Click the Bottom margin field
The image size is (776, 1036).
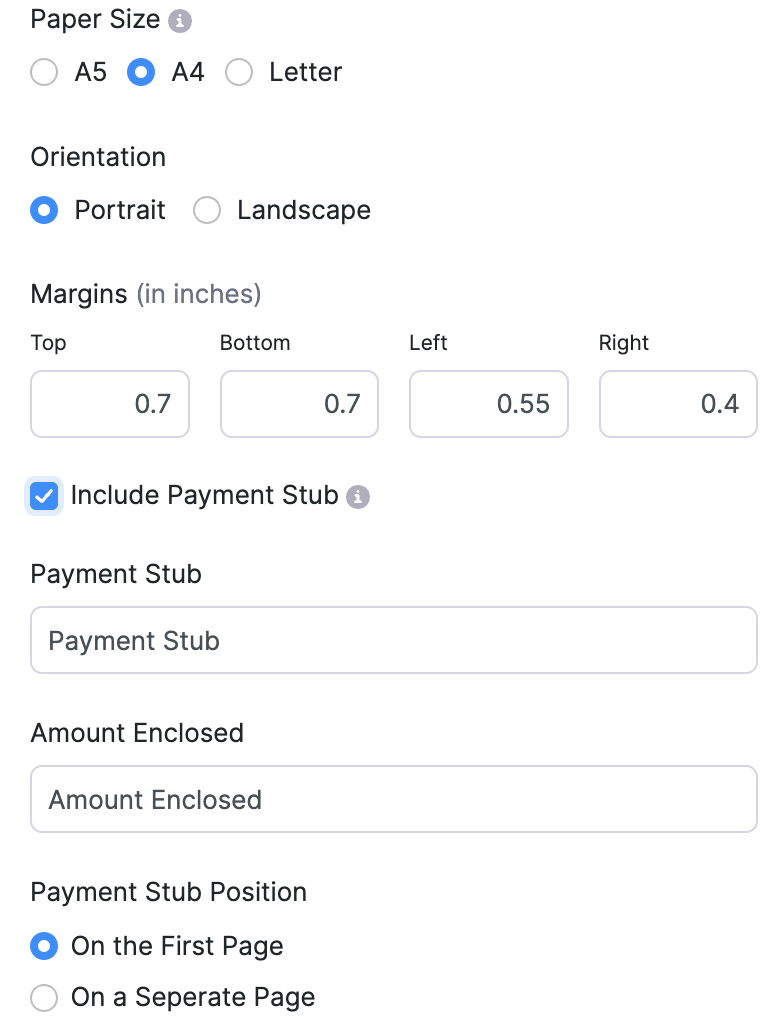tap(299, 404)
